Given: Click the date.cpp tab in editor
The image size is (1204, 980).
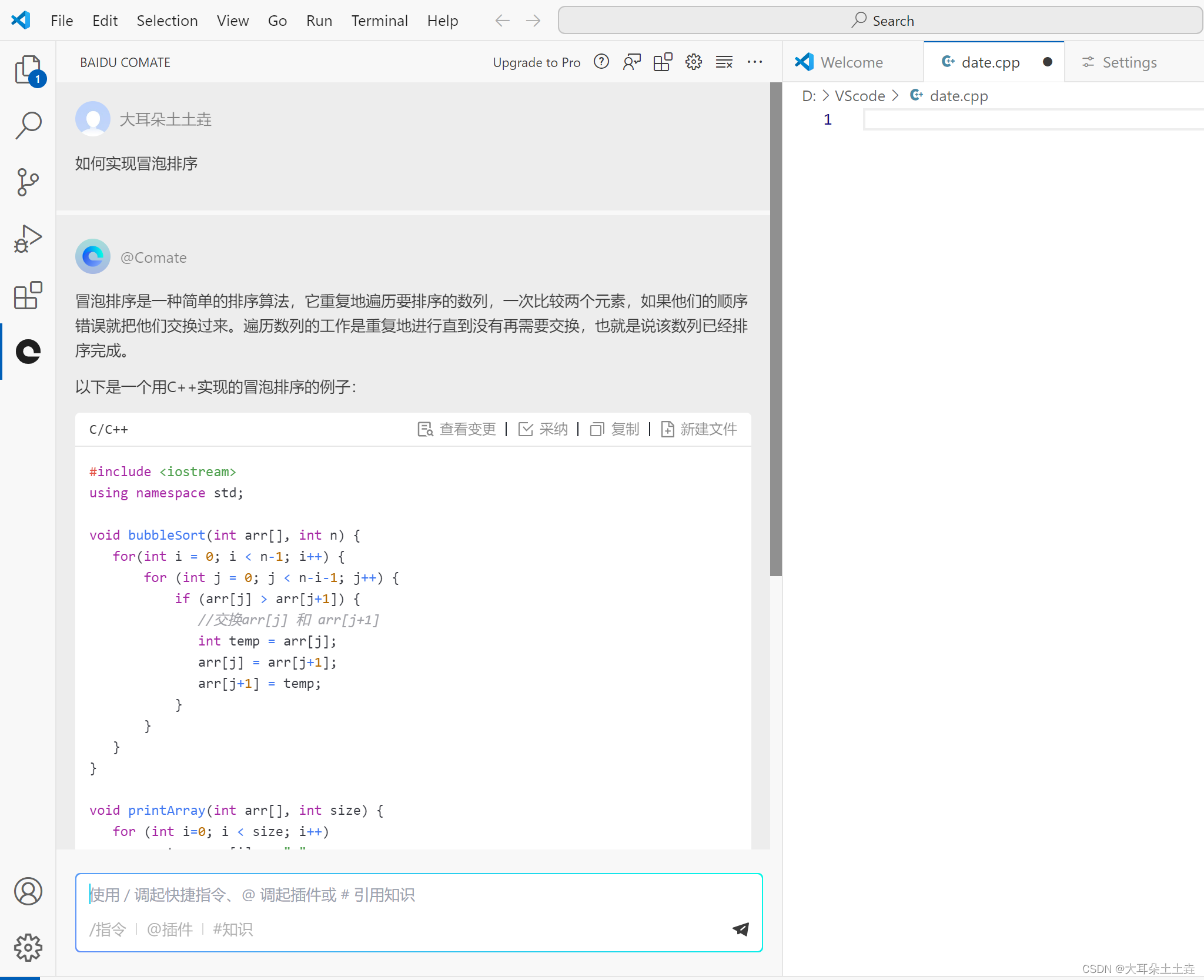Looking at the screenshot, I should point(989,61).
